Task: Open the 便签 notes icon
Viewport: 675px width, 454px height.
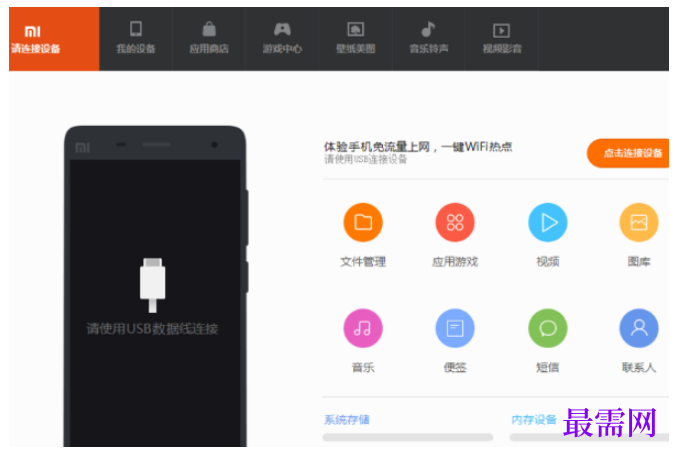Action: pos(455,328)
